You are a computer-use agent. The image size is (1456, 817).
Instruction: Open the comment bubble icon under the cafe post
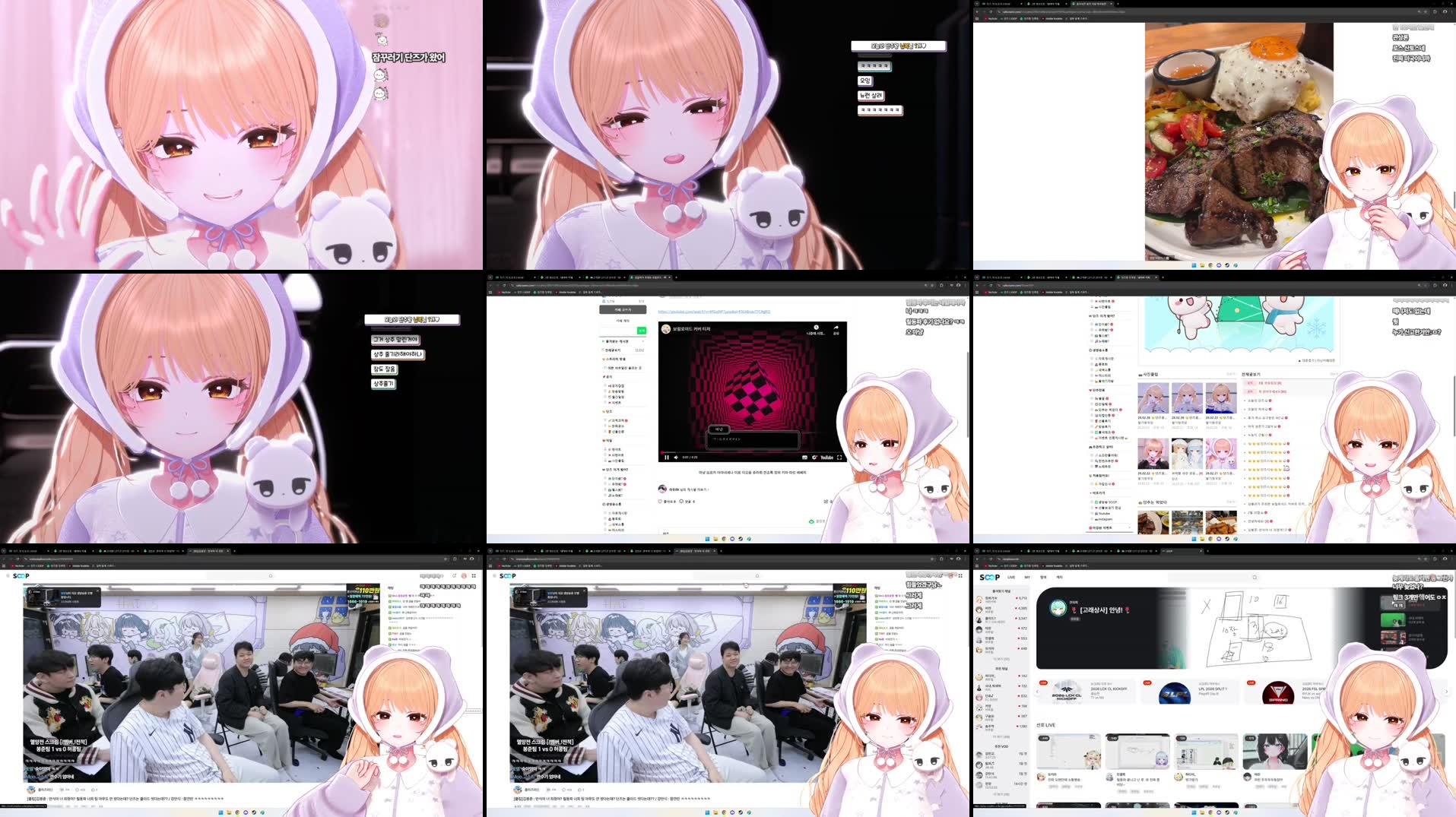tap(680, 501)
